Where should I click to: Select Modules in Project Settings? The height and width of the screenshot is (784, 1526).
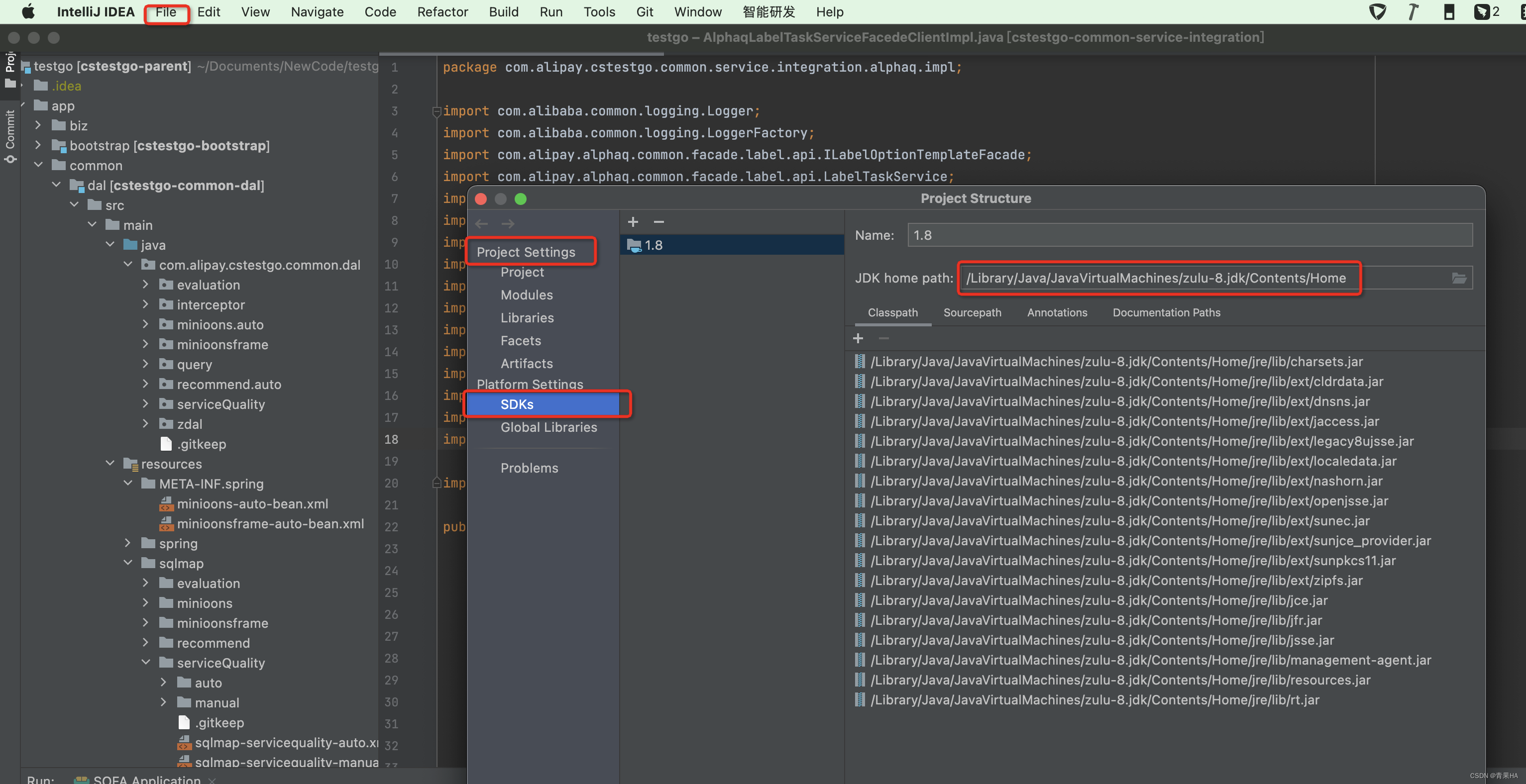point(526,294)
